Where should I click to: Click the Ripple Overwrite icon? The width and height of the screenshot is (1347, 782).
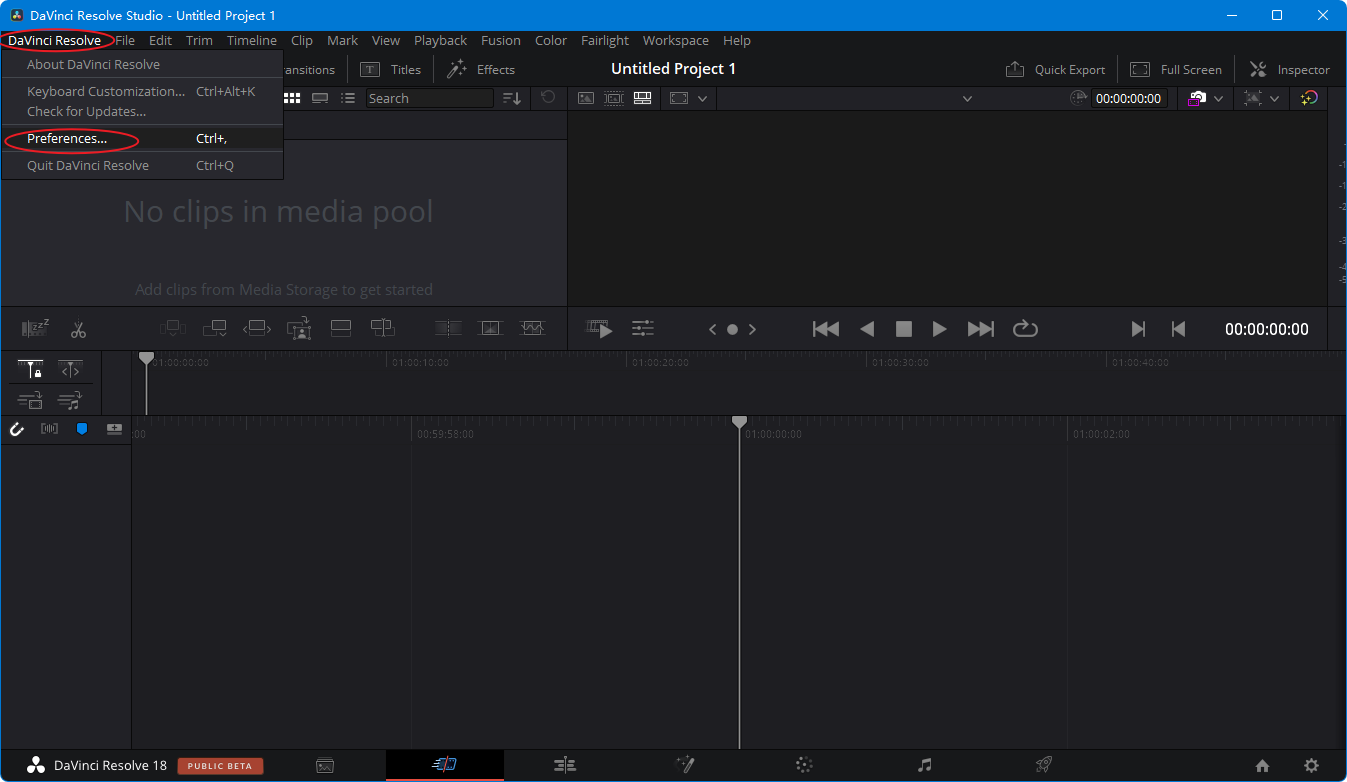pos(257,328)
